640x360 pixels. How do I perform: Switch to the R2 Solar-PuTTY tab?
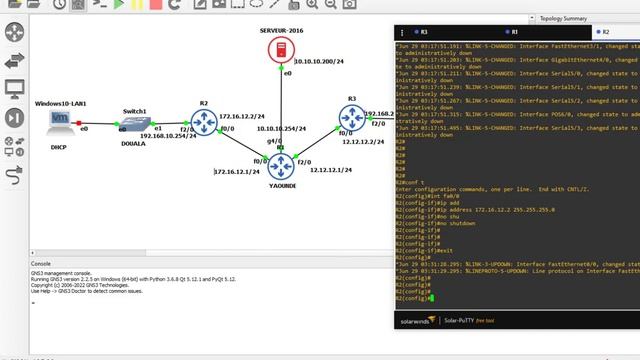pyautogui.click(x=603, y=32)
